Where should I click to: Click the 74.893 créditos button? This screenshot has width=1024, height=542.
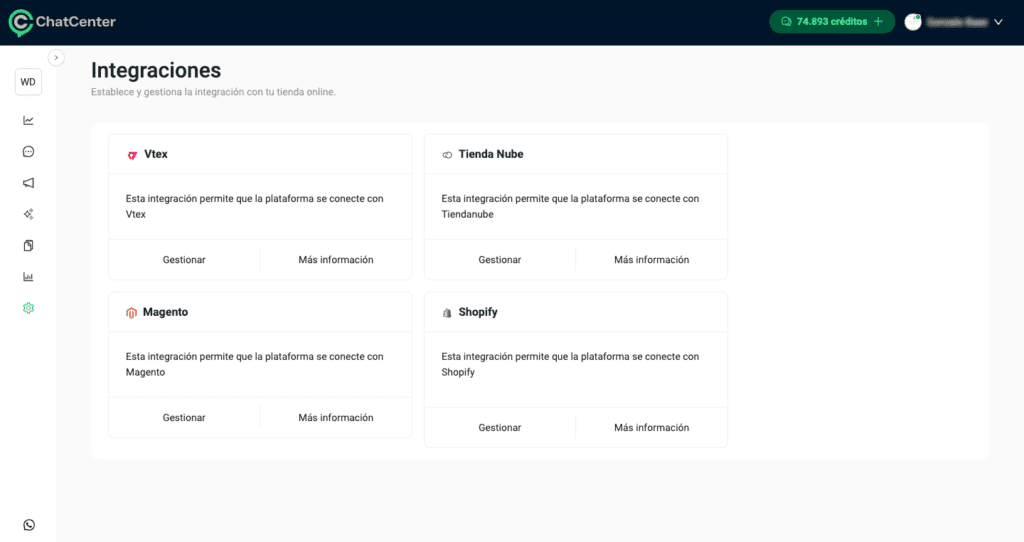(831, 22)
